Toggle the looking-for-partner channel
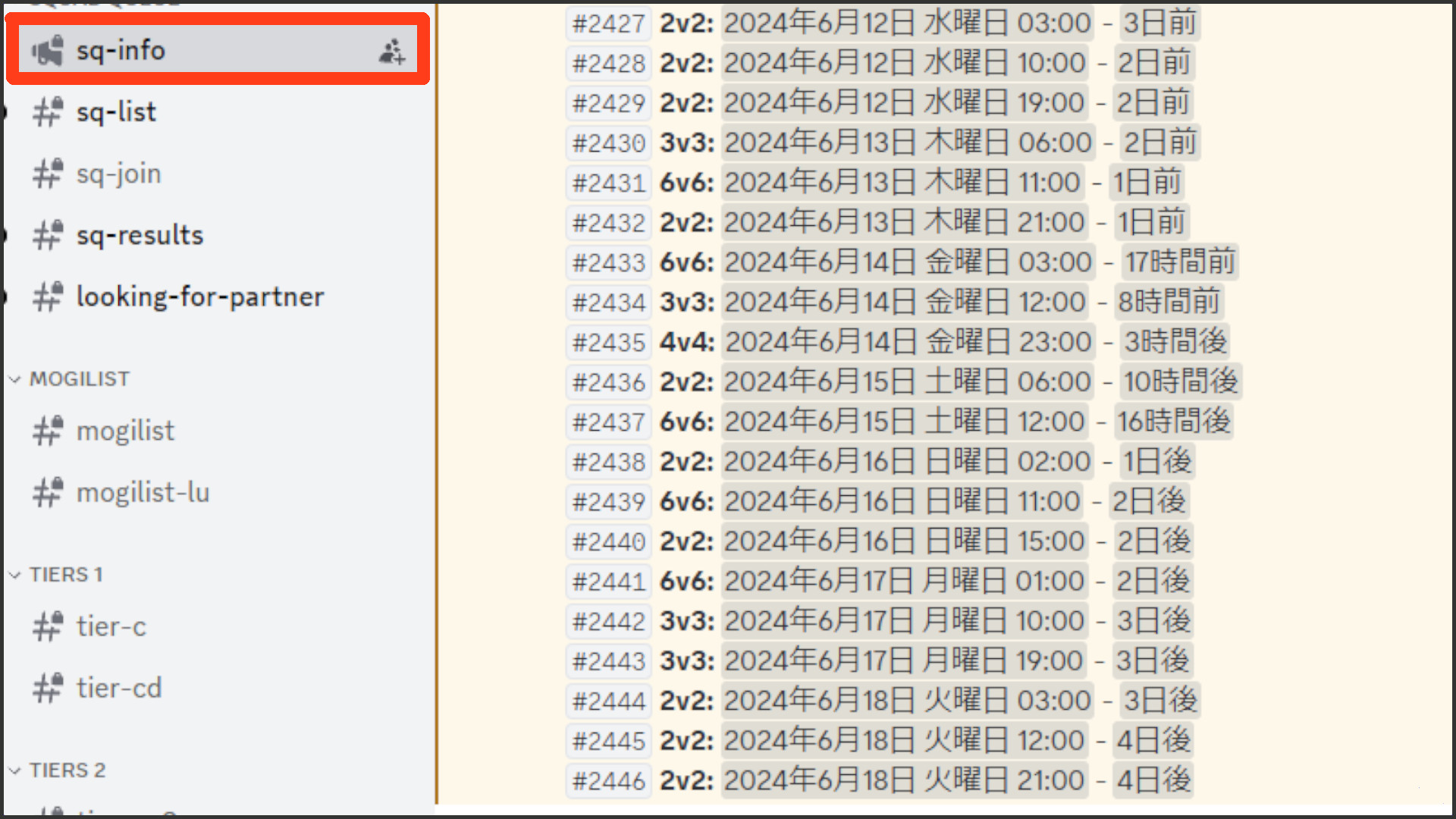This screenshot has height=819, width=1456. point(201,296)
